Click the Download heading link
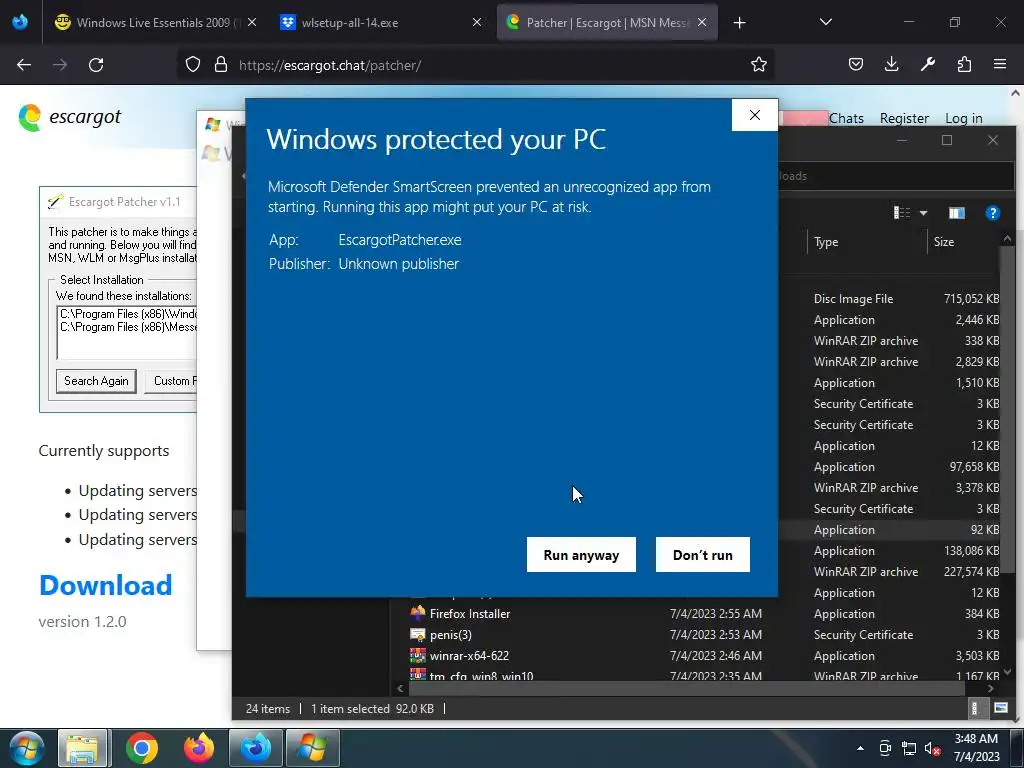The image size is (1024, 768). point(106,585)
